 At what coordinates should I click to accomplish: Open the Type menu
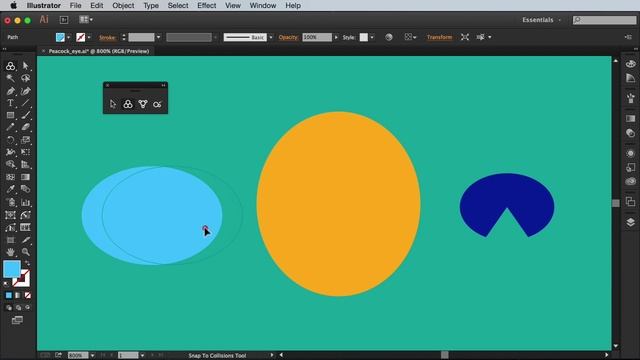coord(151,5)
